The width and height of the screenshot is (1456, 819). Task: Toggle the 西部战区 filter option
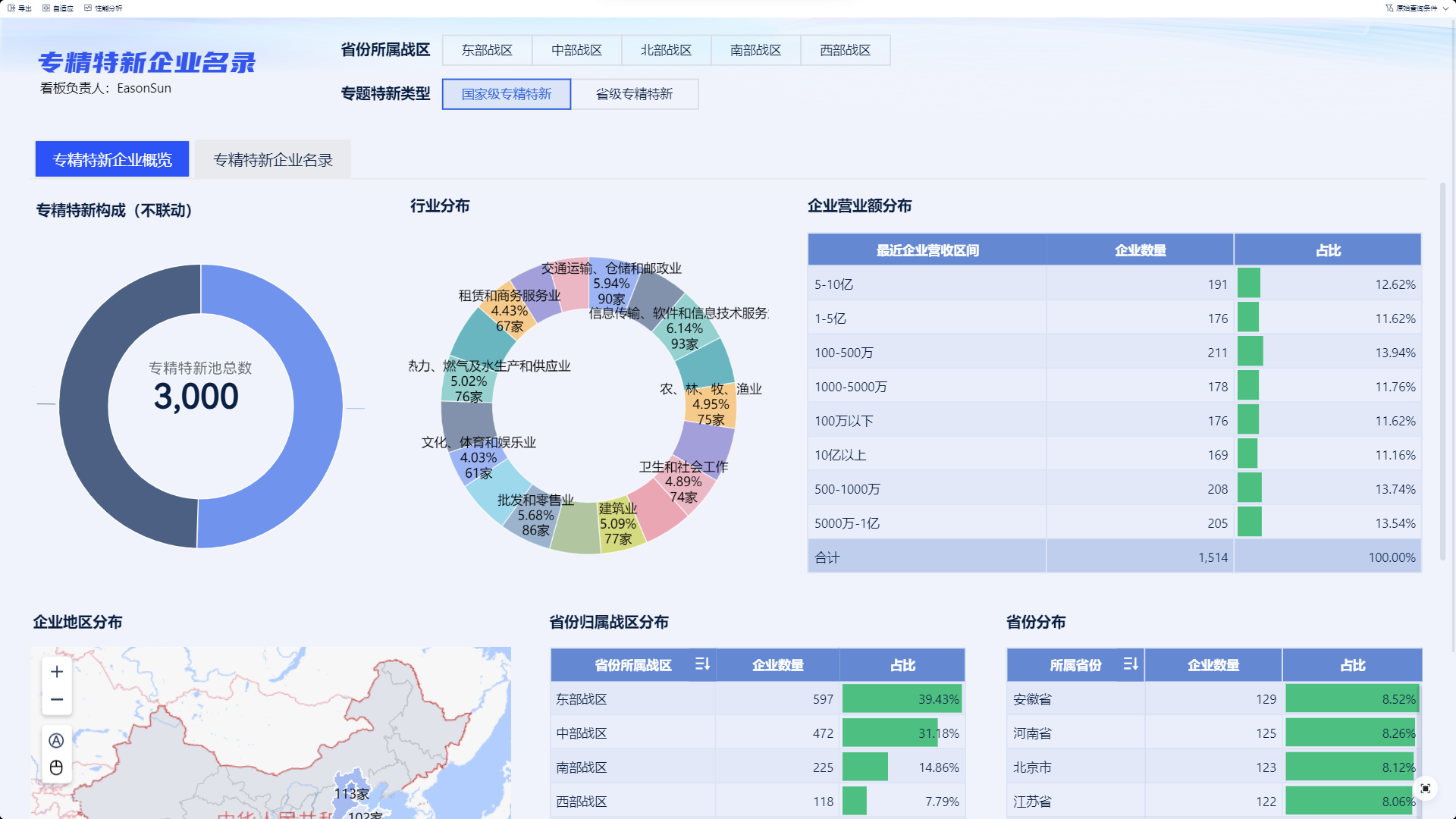point(845,50)
